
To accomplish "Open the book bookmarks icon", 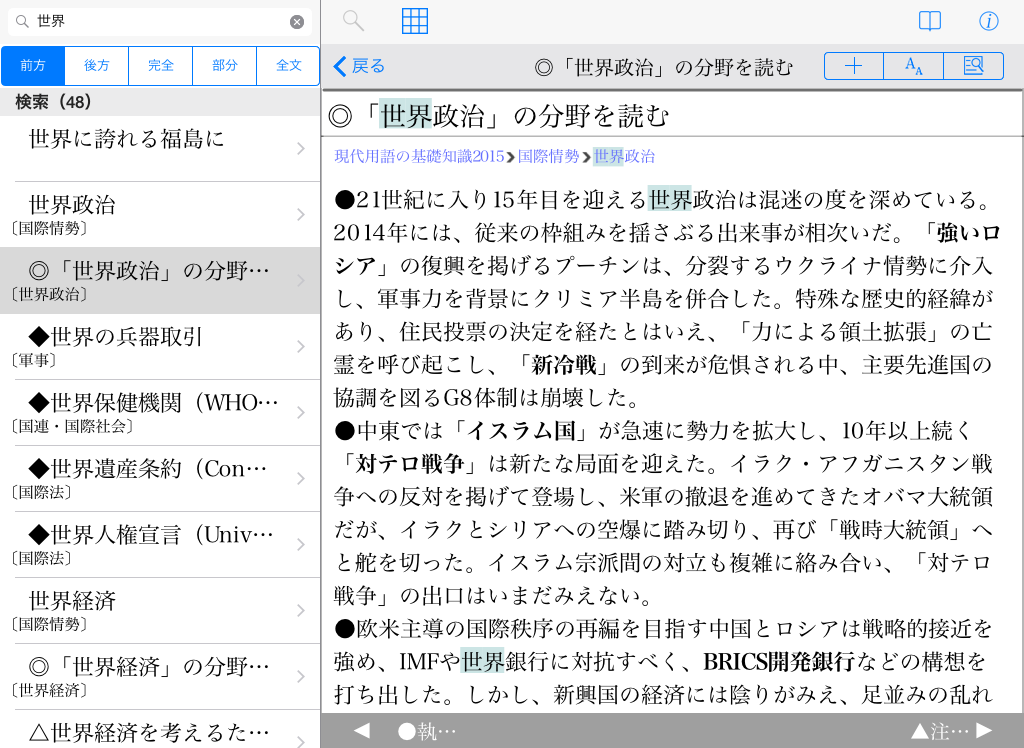I will (x=930, y=21).
